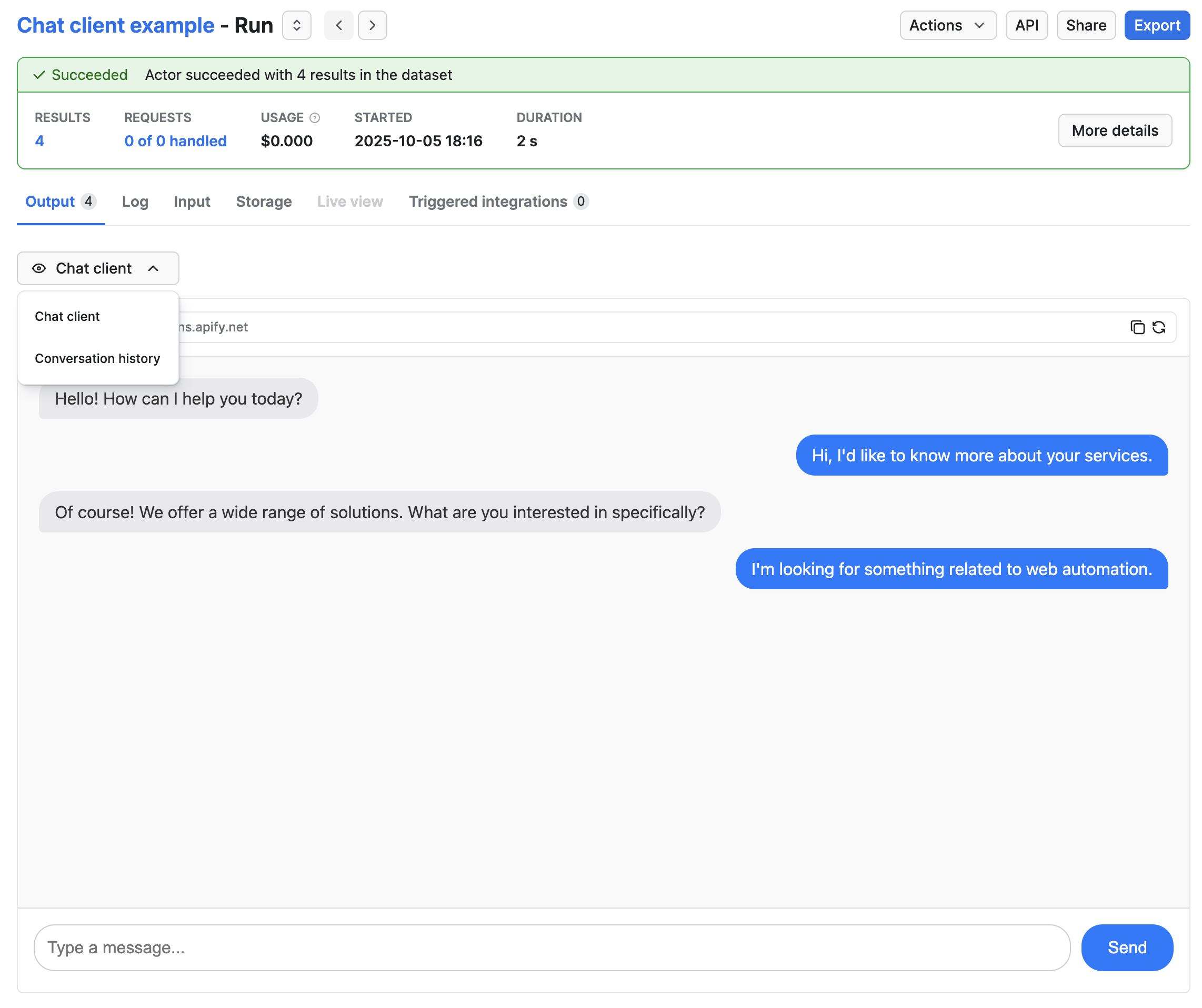Viewport: 1202px width, 1008px height.
Task: Open the API dialog
Action: pyautogui.click(x=1026, y=25)
